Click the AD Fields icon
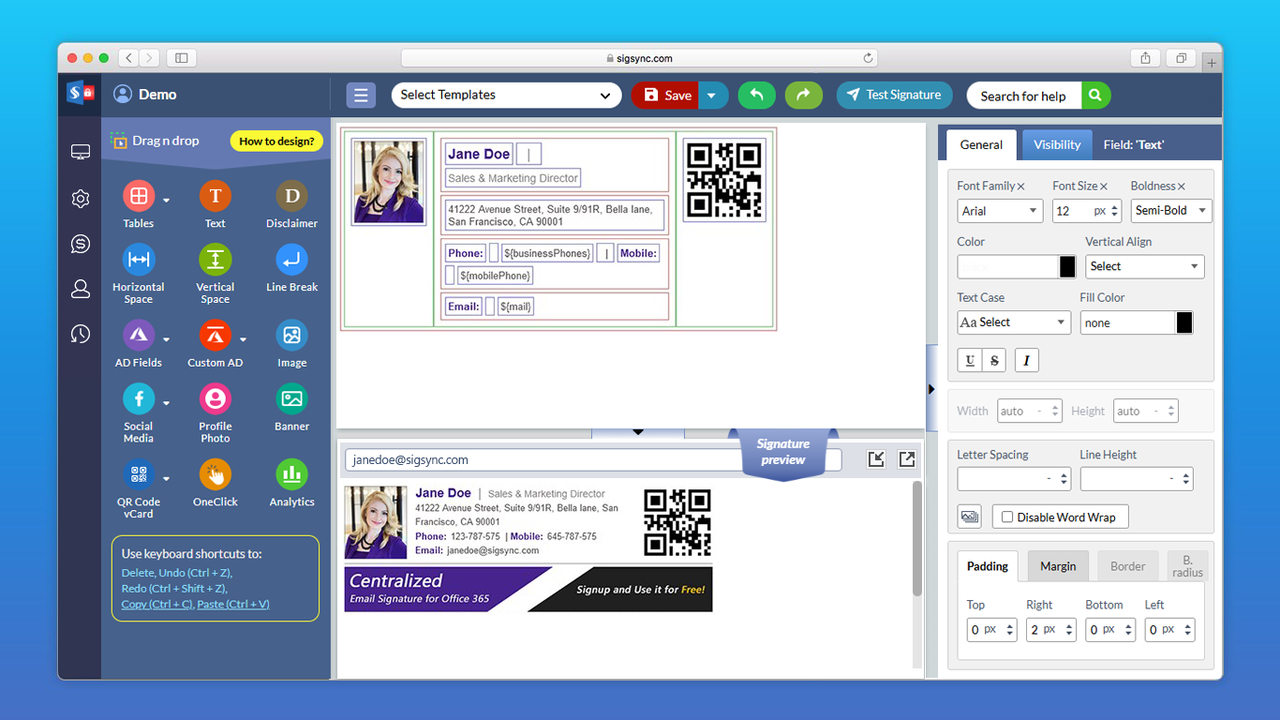 (139, 335)
